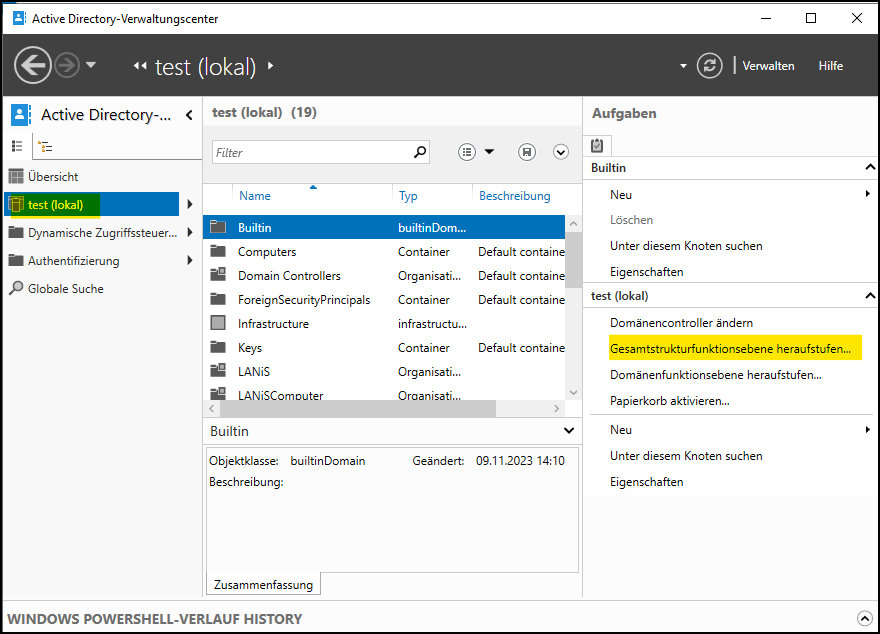Click Papierkorb aktivieren
The image size is (880, 634).
pos(670,401)
